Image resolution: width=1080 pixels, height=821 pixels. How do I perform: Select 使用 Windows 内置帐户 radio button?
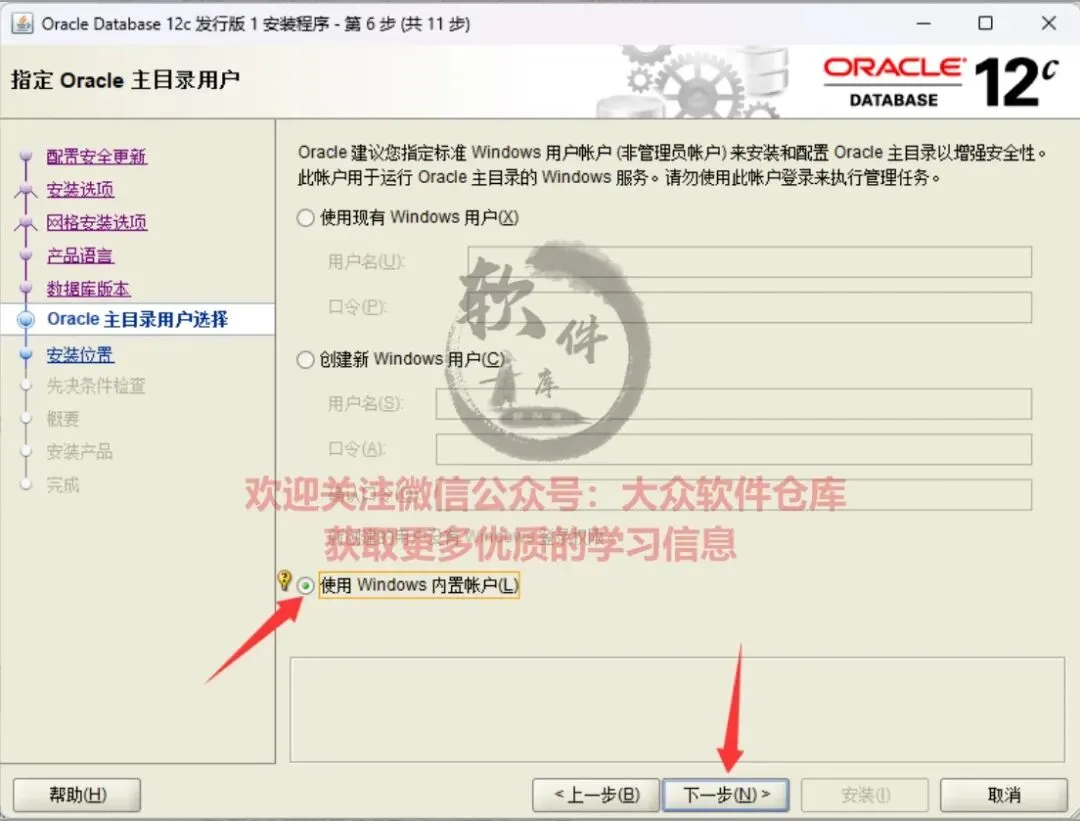pos(305,586)
